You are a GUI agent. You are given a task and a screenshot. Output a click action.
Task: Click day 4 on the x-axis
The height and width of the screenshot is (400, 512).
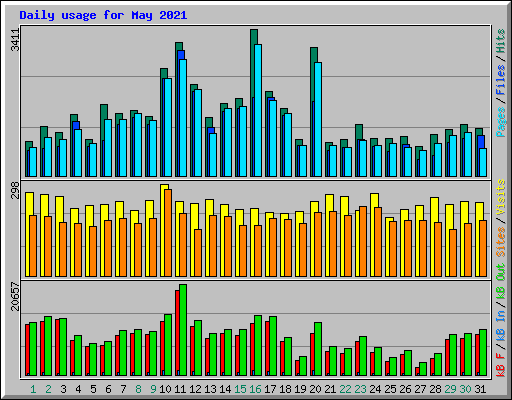coord(78,389)
